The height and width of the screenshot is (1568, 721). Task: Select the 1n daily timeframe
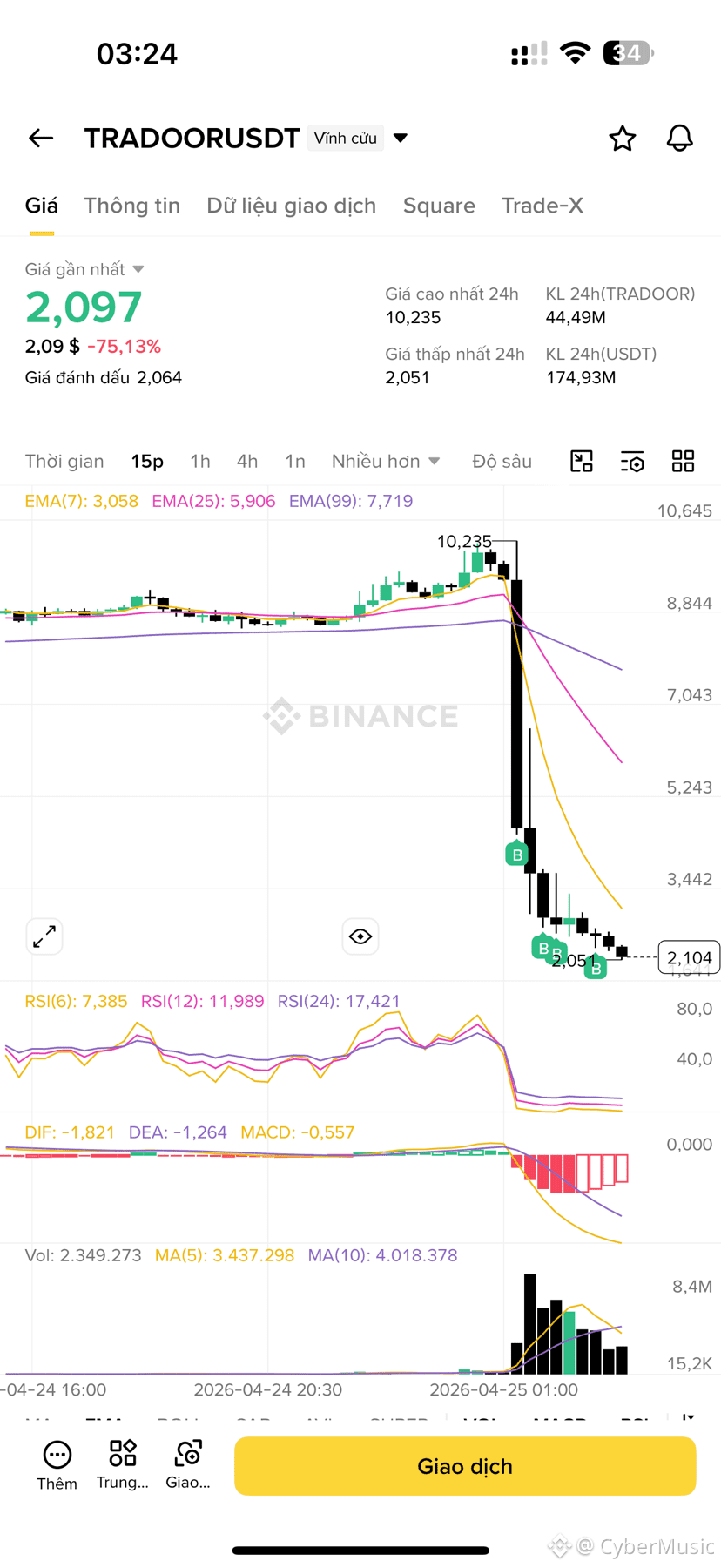click(295, 461)
